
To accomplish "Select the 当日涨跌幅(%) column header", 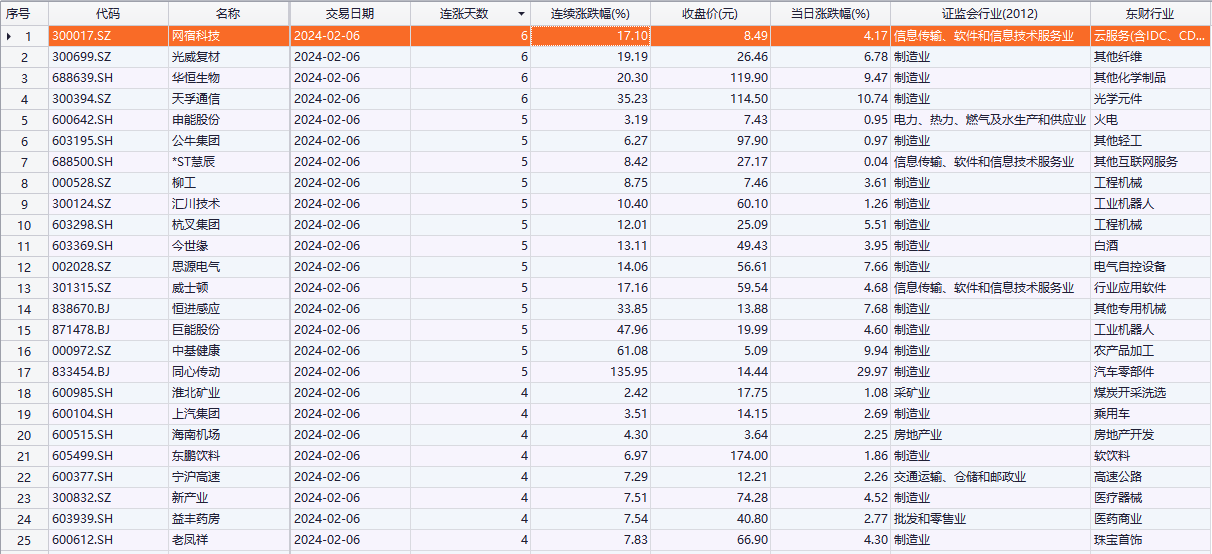I will [830, 14].
